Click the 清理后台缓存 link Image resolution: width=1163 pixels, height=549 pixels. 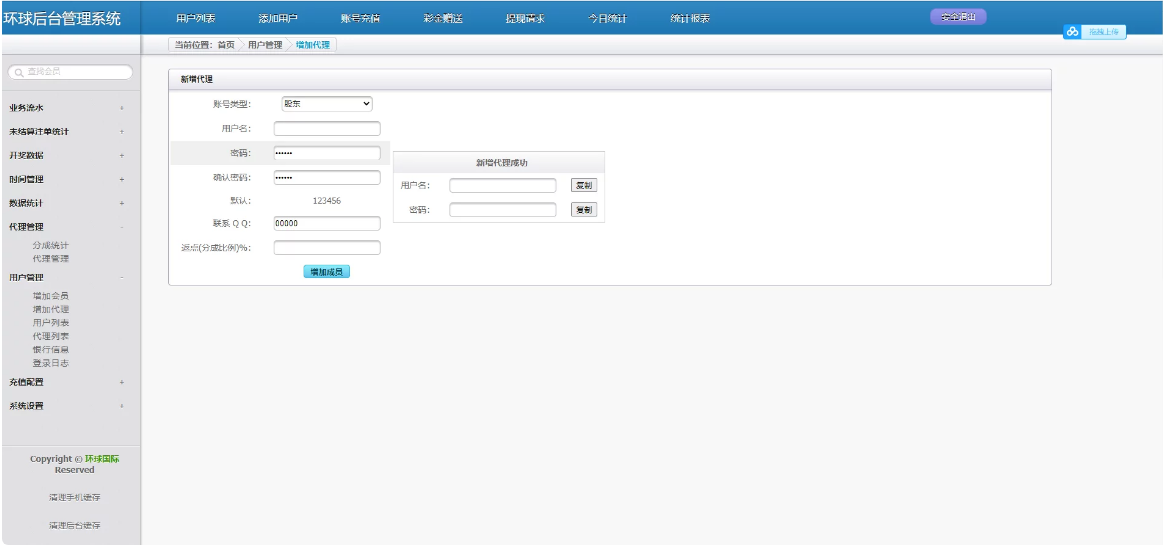tap(74, 525)
